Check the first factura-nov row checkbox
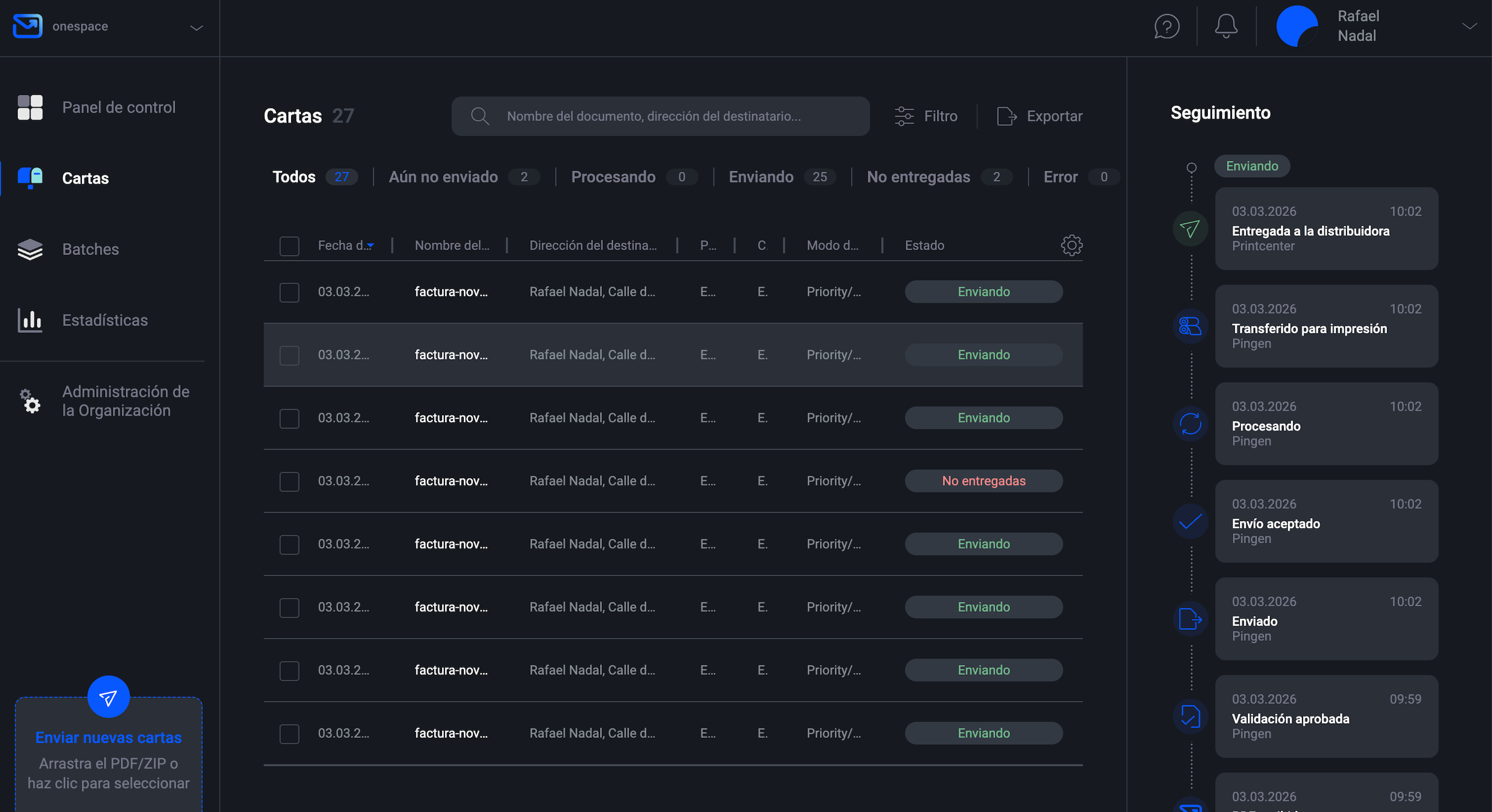 289,292
